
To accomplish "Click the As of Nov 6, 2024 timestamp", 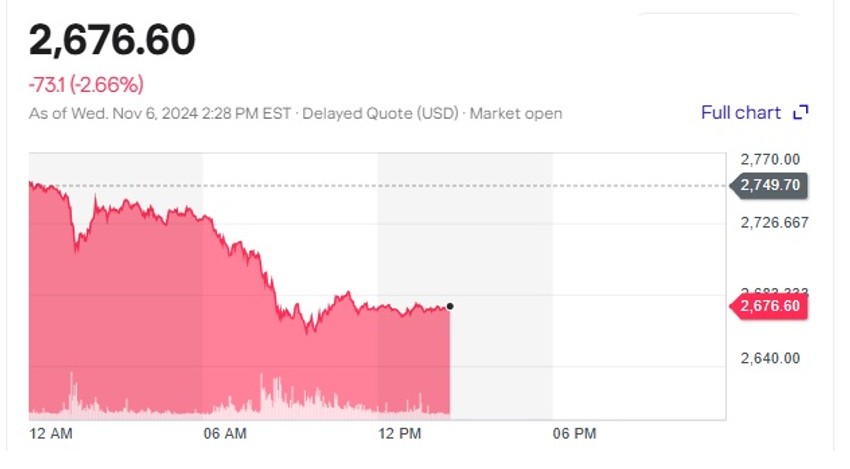I will coord(160,114).
